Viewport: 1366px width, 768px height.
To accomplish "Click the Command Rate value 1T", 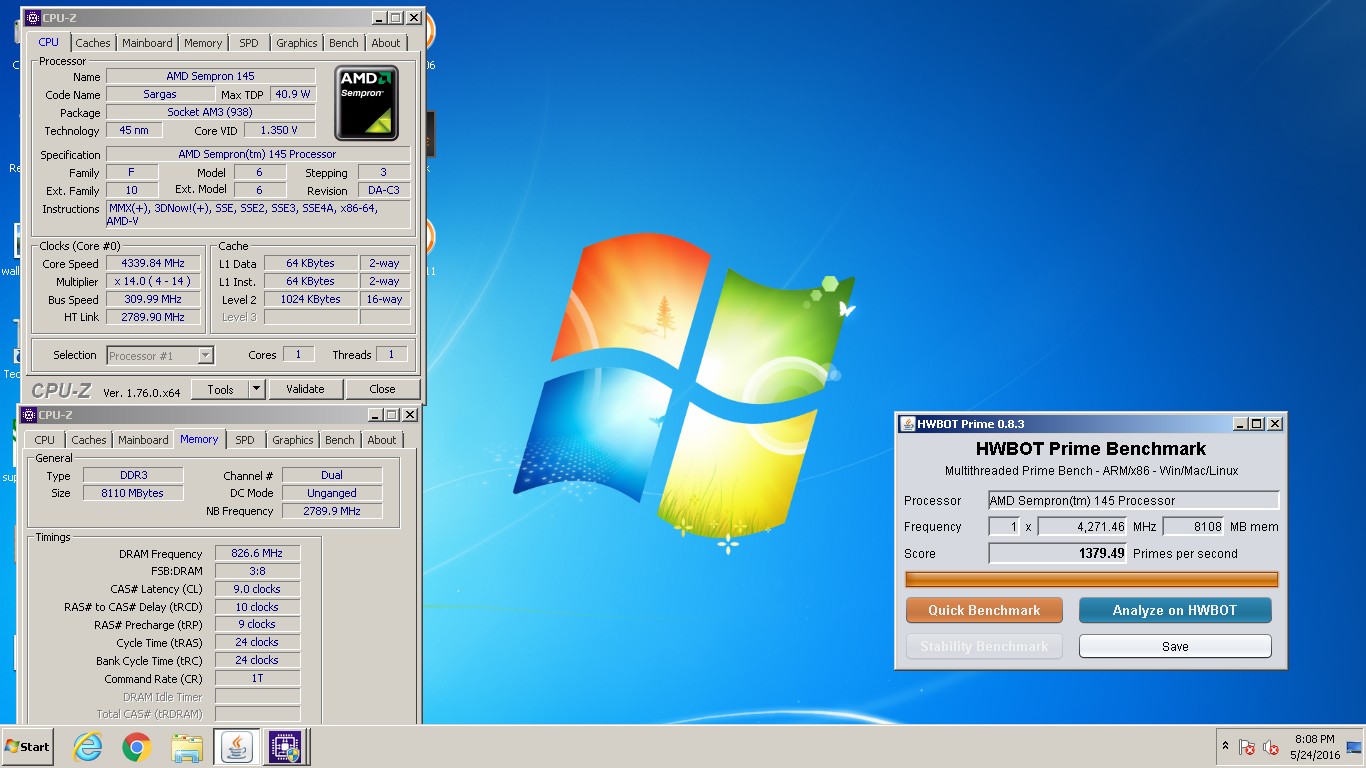I will tap(257, 678).
